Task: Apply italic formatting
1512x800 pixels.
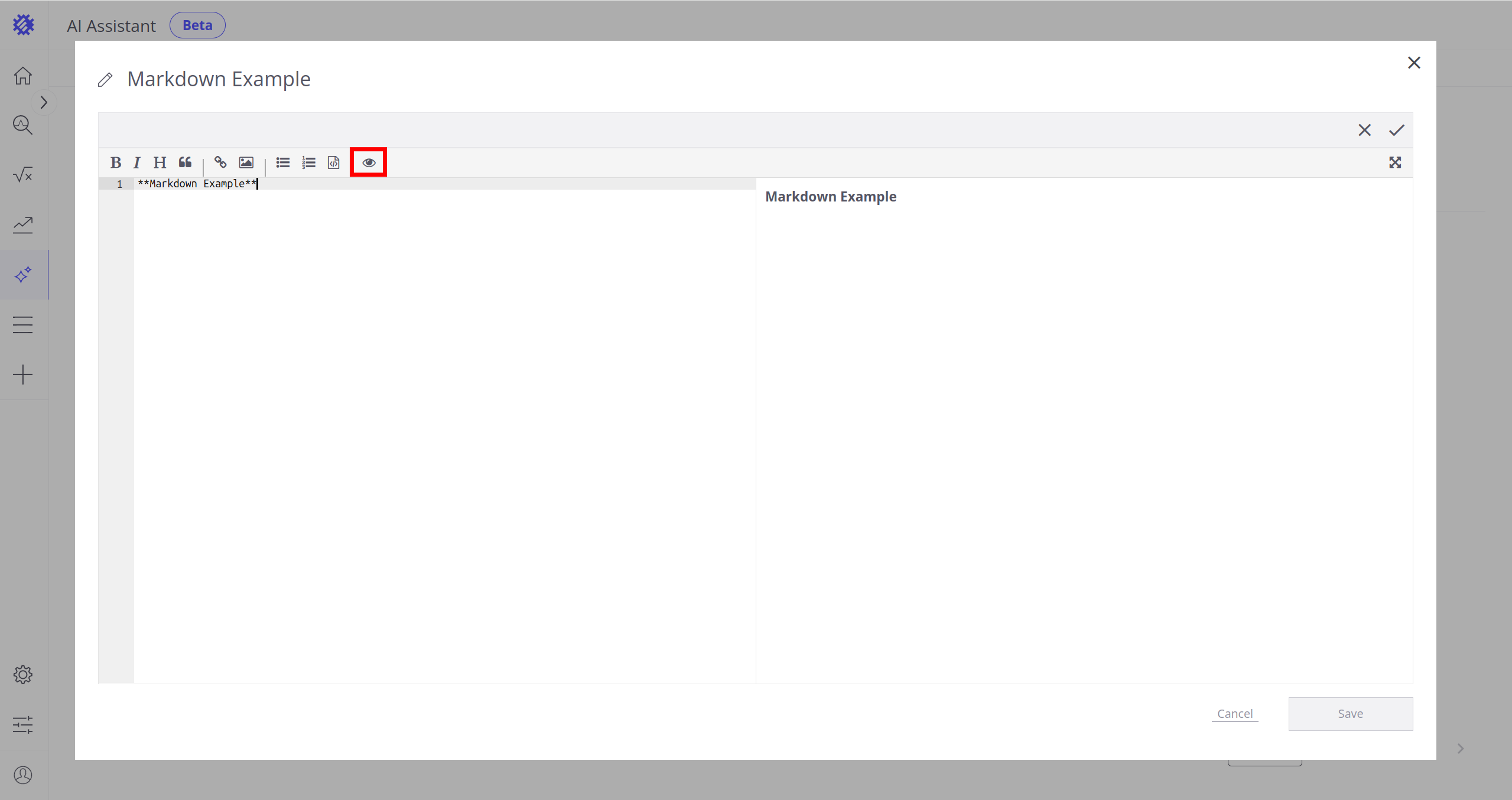Action: (137, 162)
